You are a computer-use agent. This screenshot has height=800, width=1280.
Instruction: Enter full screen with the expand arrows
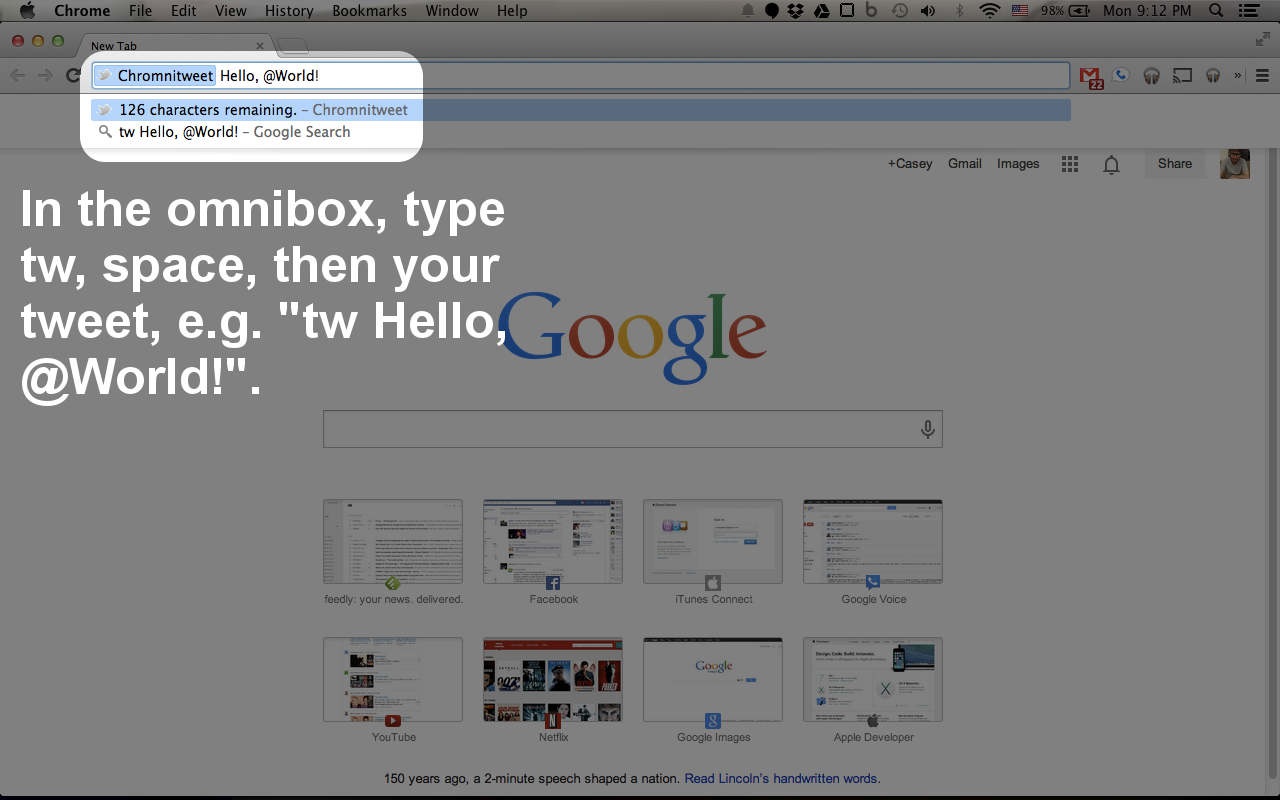pyautogui.click(x=1263, y=39)
